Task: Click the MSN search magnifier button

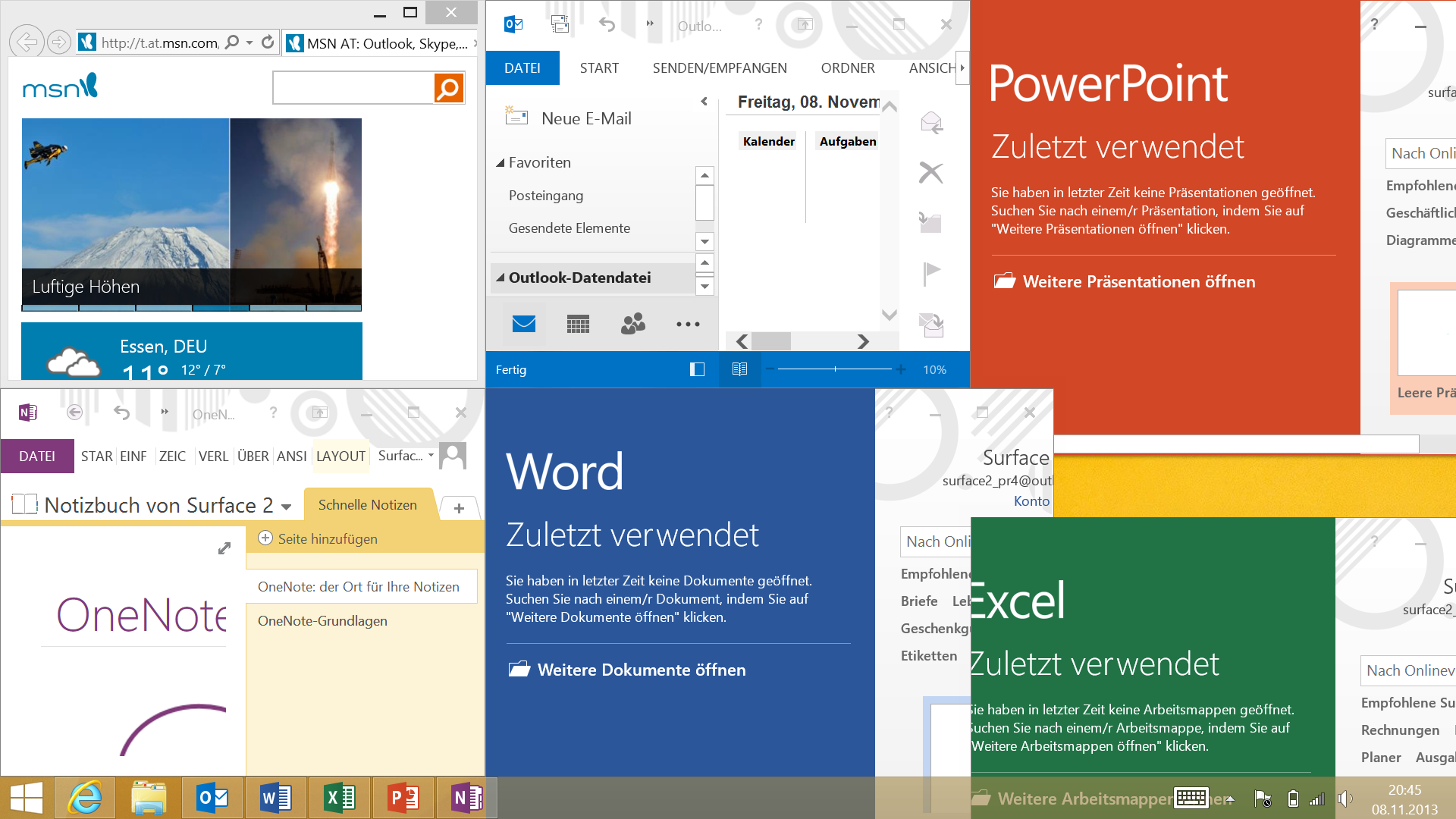Action: (x=448, y=89)
